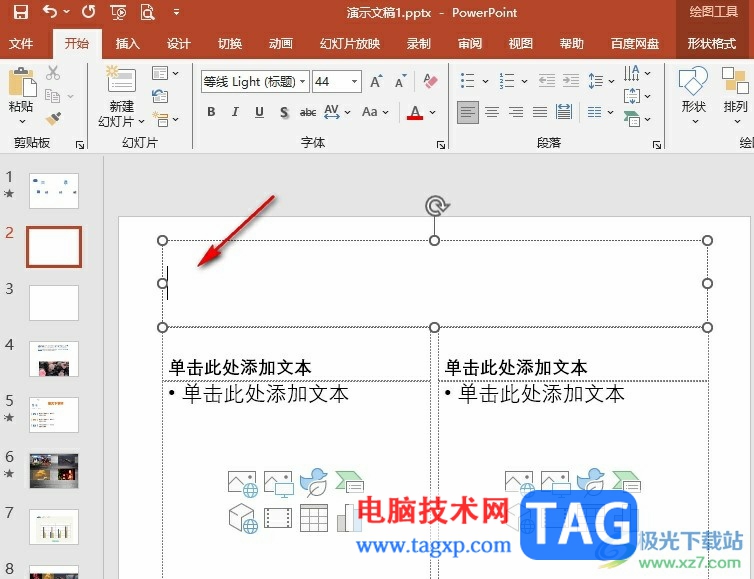Click left placeholder heading 单击此处添加文本

(x=240, y=367)
